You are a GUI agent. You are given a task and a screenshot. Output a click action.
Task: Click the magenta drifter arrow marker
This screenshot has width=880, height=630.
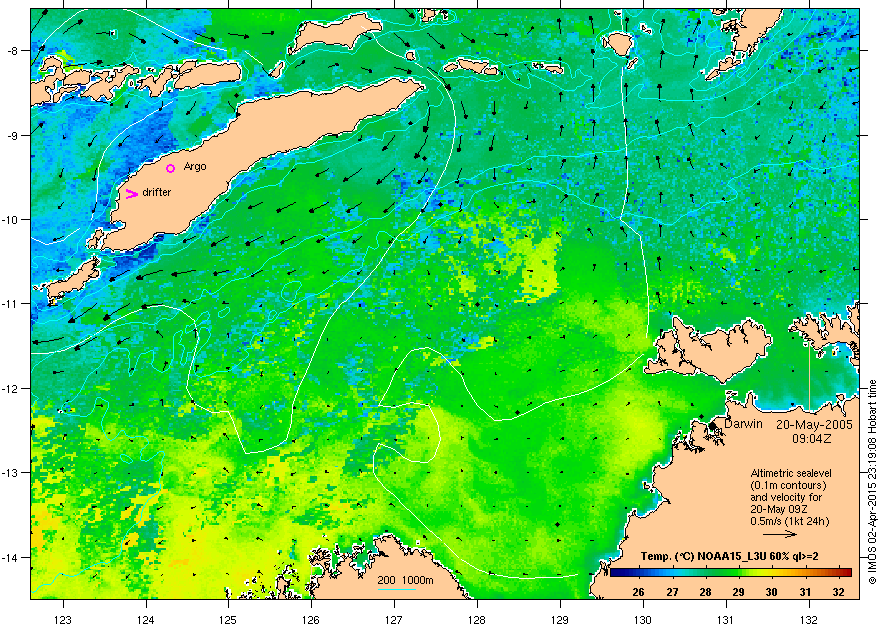coord(131,194)
